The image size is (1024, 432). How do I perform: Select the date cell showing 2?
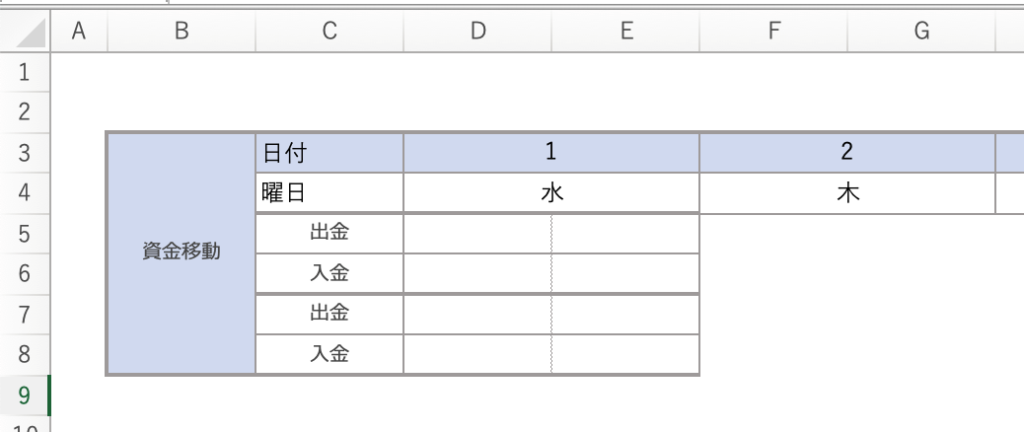(847, 153)
